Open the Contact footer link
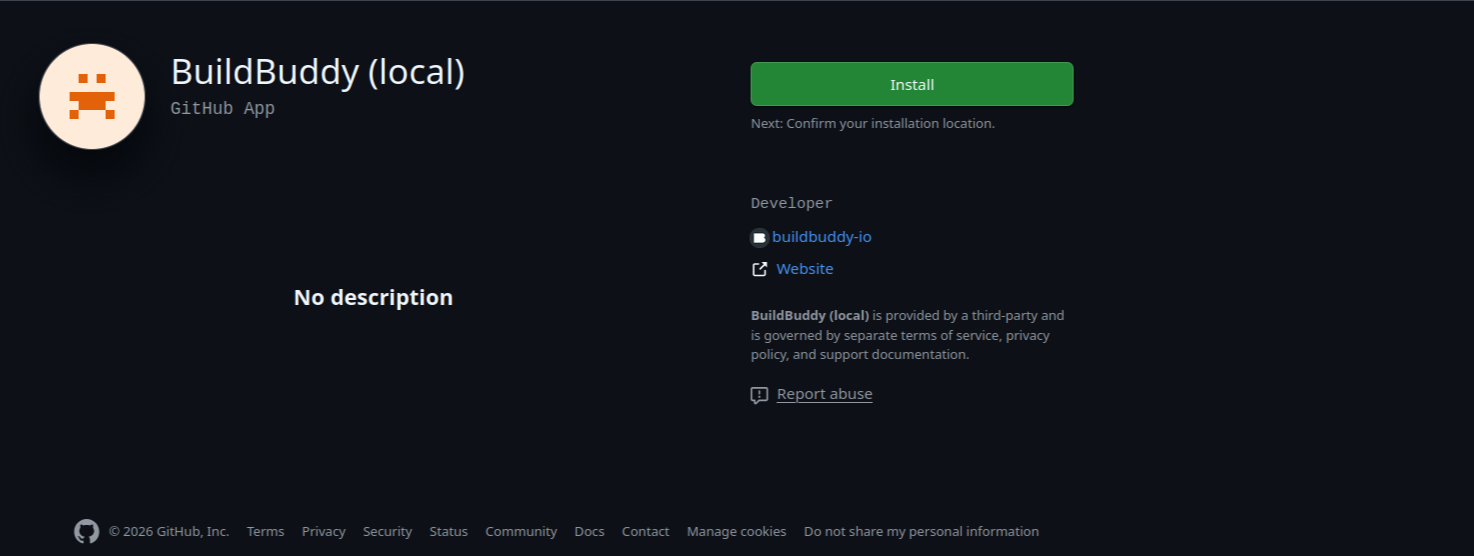This screenshot has width=1474, height=556. [645, 531]
